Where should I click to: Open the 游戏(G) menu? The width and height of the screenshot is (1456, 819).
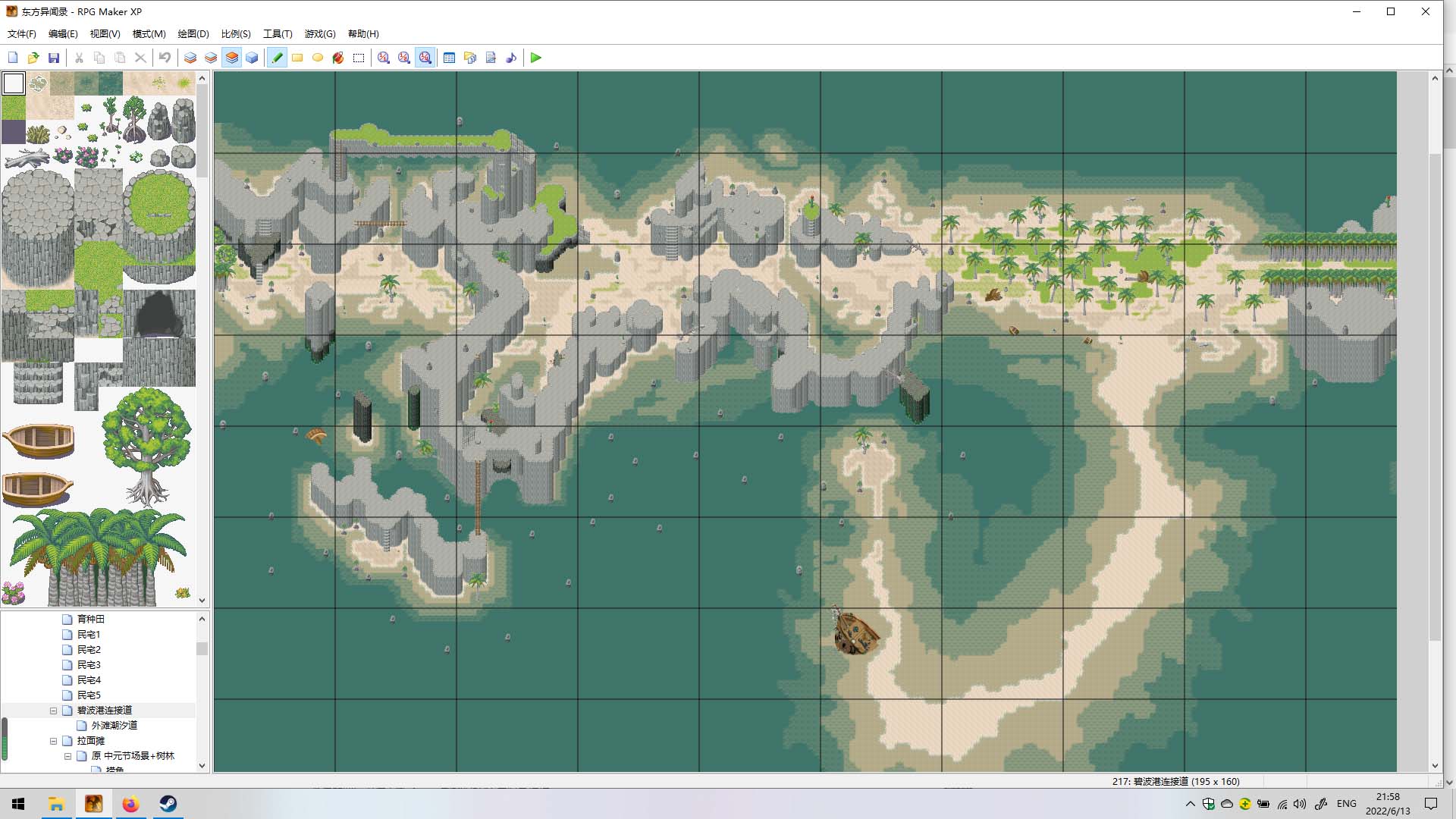click(x=320, y=34)
